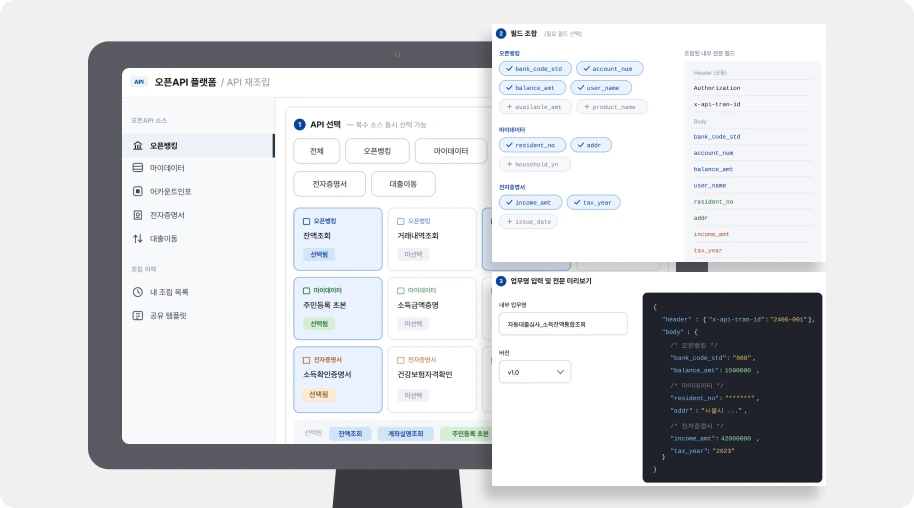The height and width of the screenshot is (508, 914).
Task: Add the available_amt field chip
Action: coord(535,107)
